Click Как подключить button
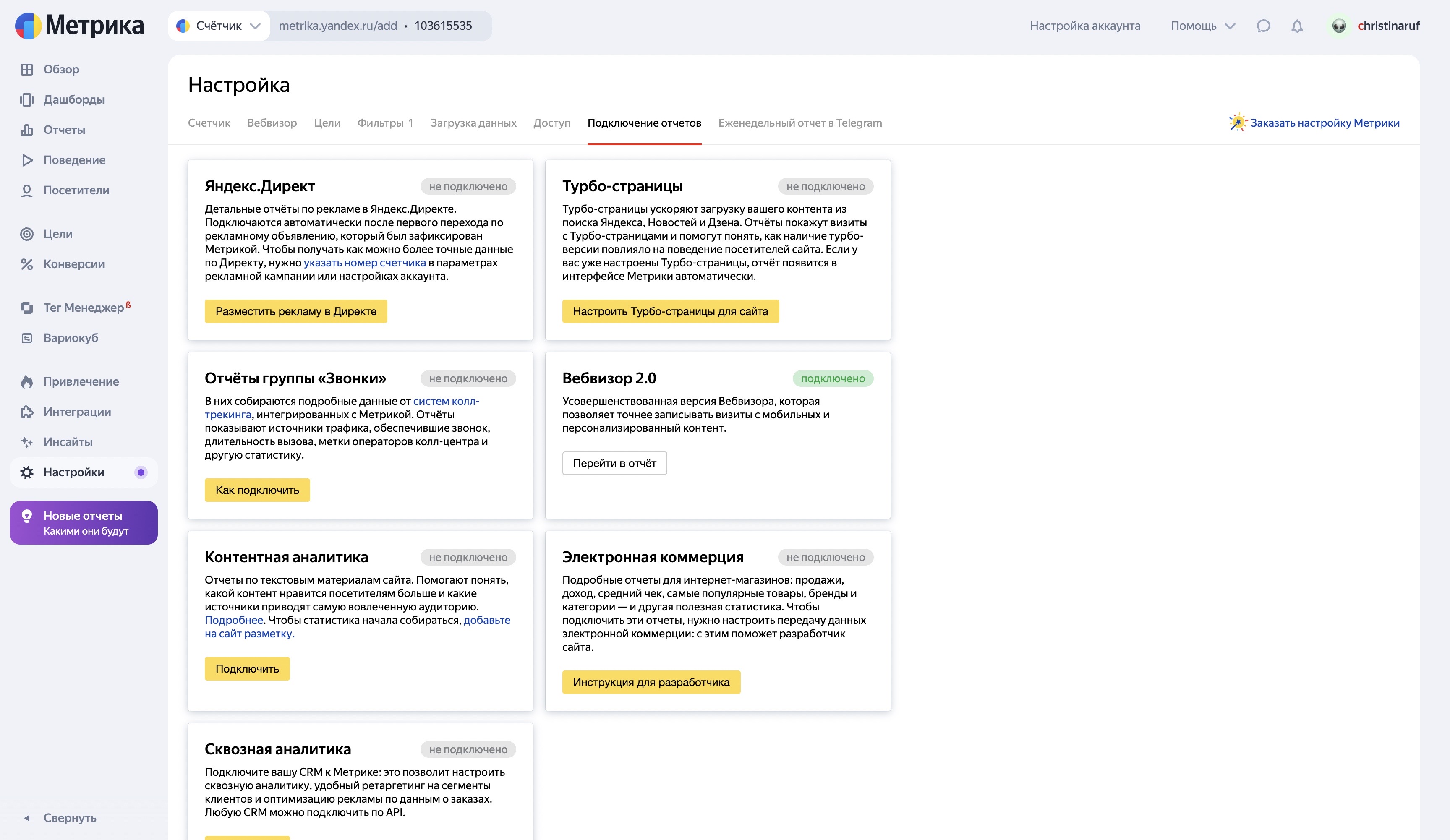Screen dimensions: 1450x840 point(257,490)
